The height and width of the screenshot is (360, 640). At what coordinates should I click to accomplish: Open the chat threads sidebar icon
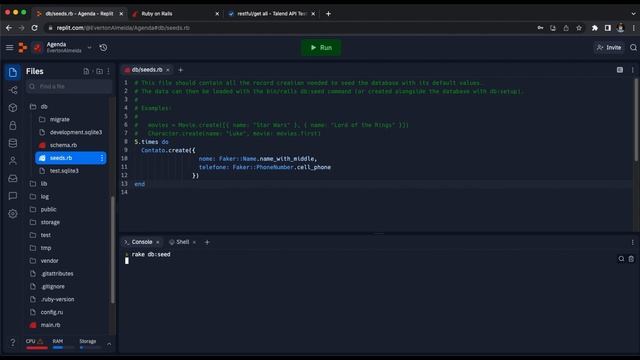click(x=13, y=196)
